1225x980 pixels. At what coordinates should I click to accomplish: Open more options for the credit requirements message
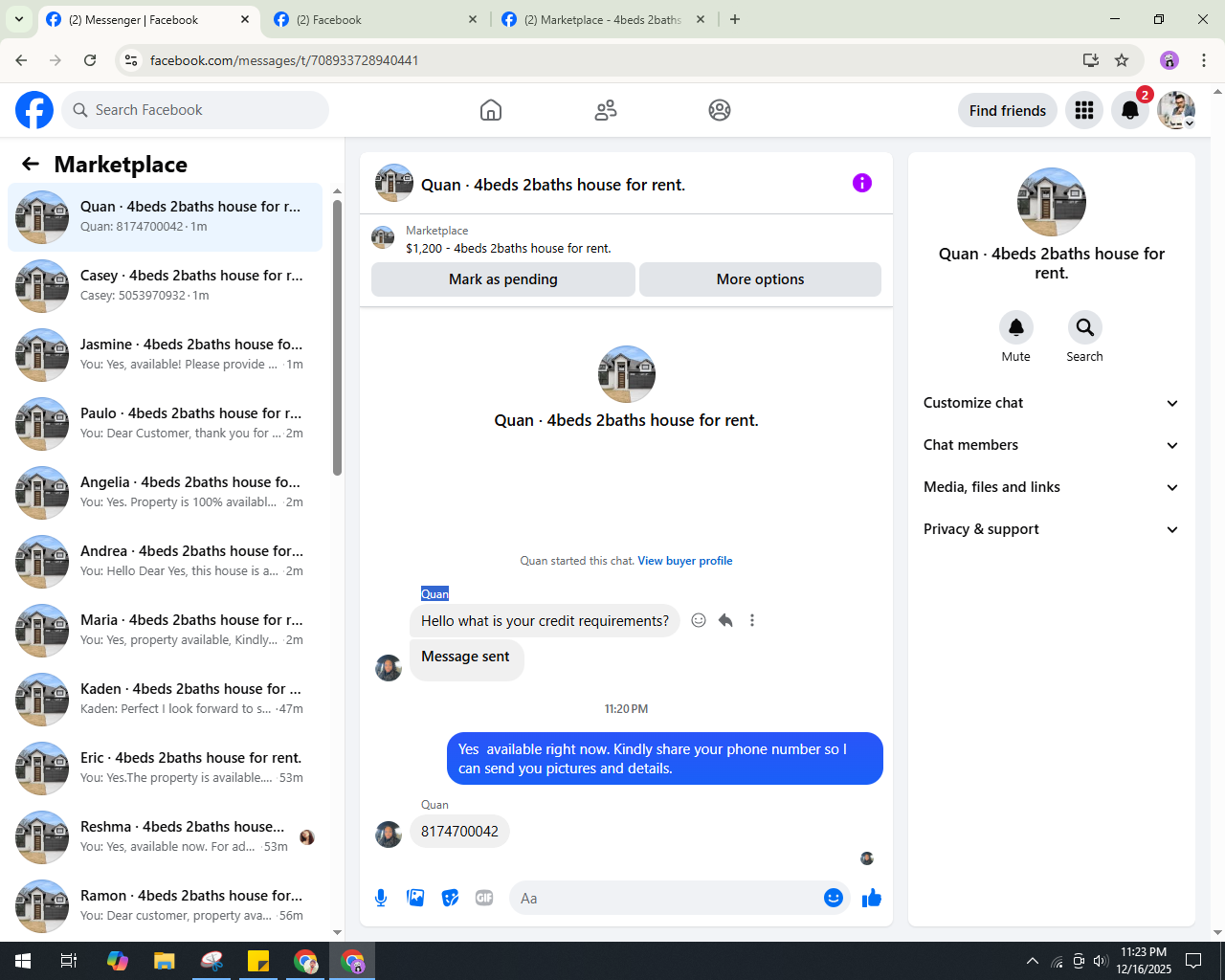[752, 620]
